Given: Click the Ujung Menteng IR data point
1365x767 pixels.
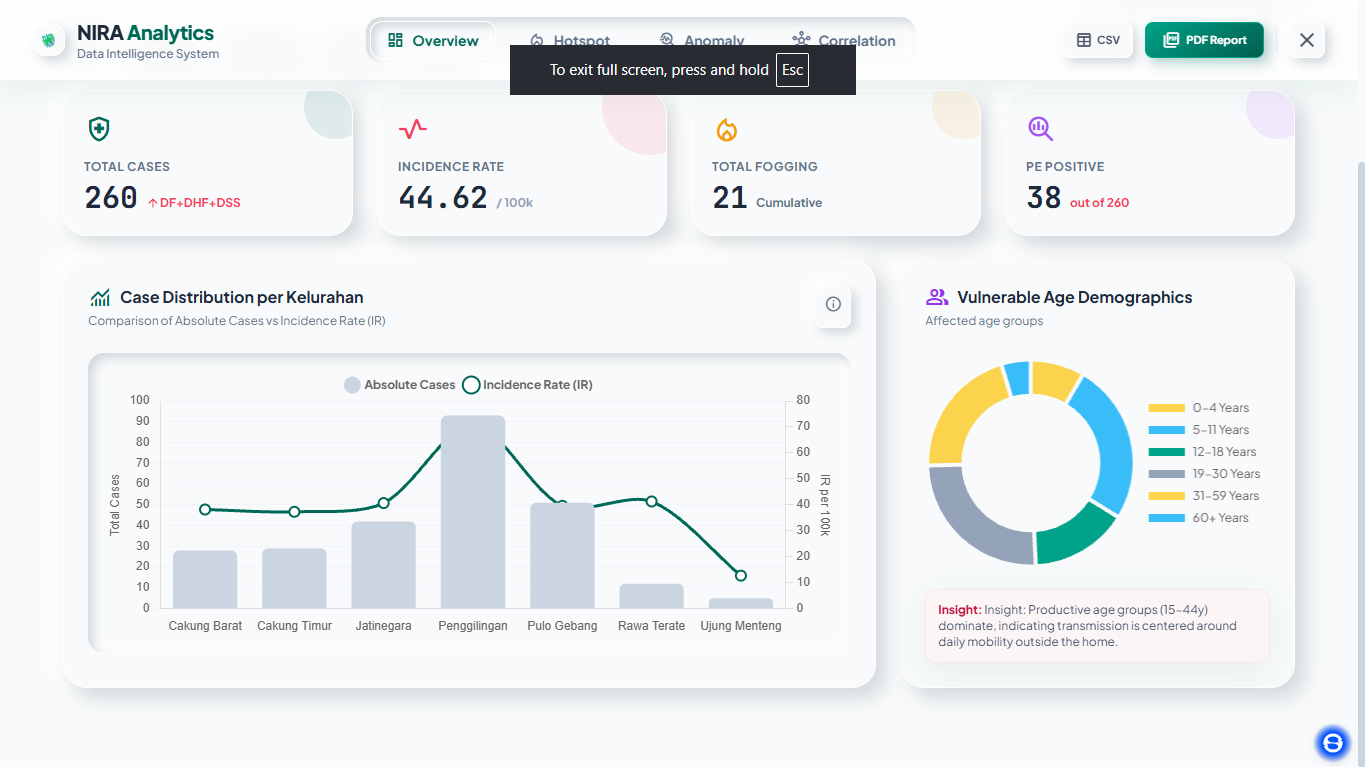Looking at the screenshot, I should click(741, 575).
